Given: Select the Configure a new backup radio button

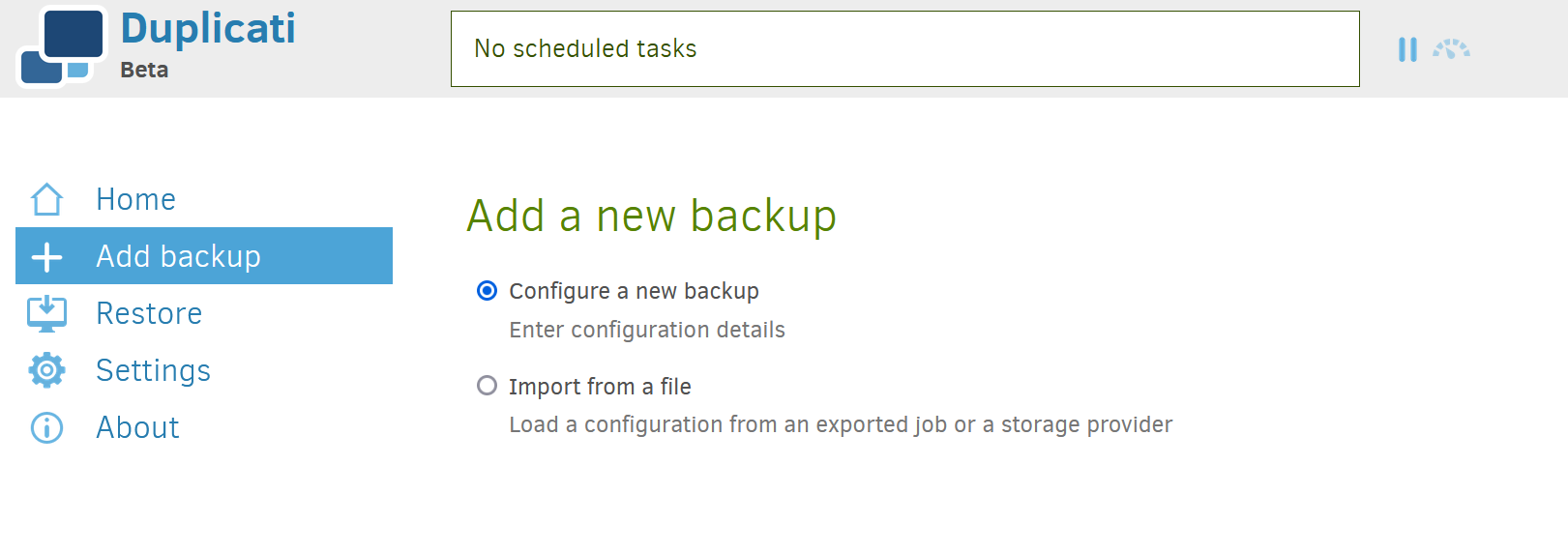Looking at the screenshot, I should 488,290.
